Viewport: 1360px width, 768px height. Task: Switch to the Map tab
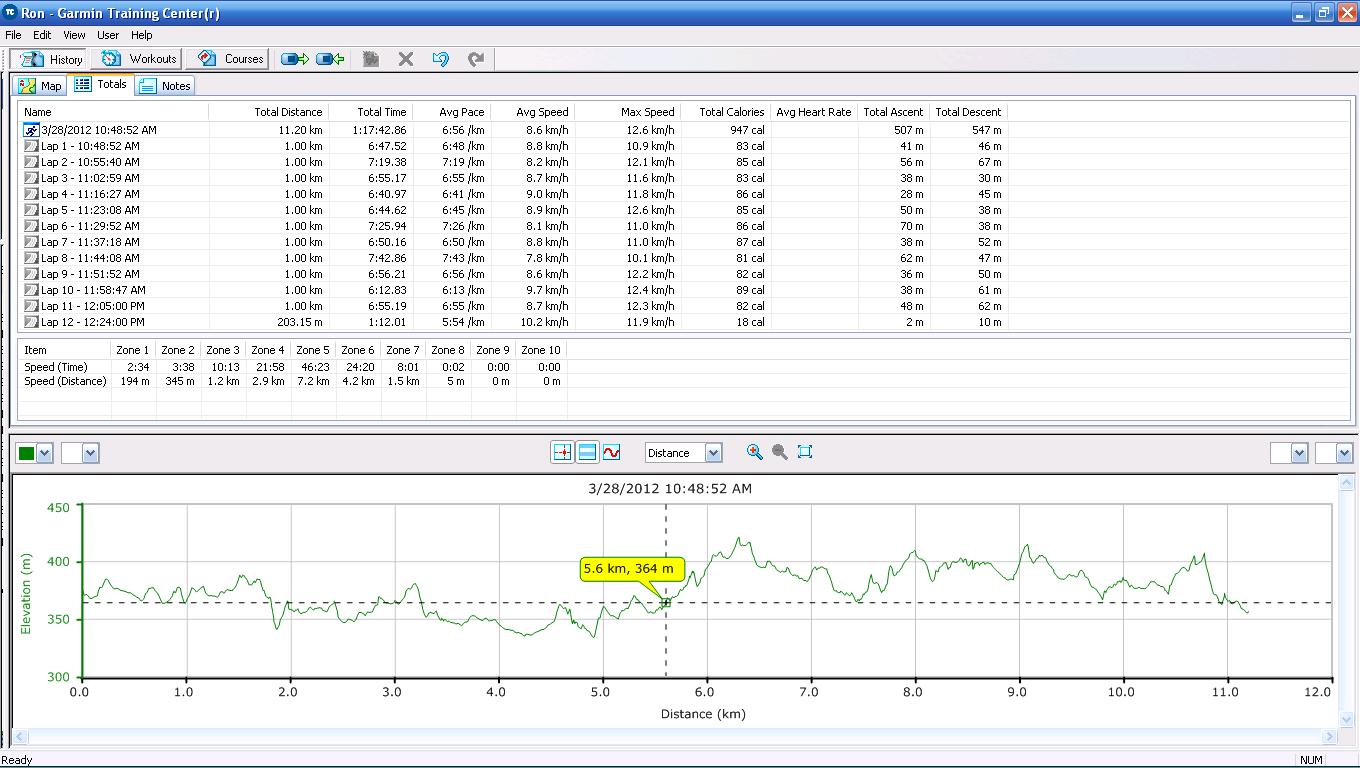tap(40, 86)
